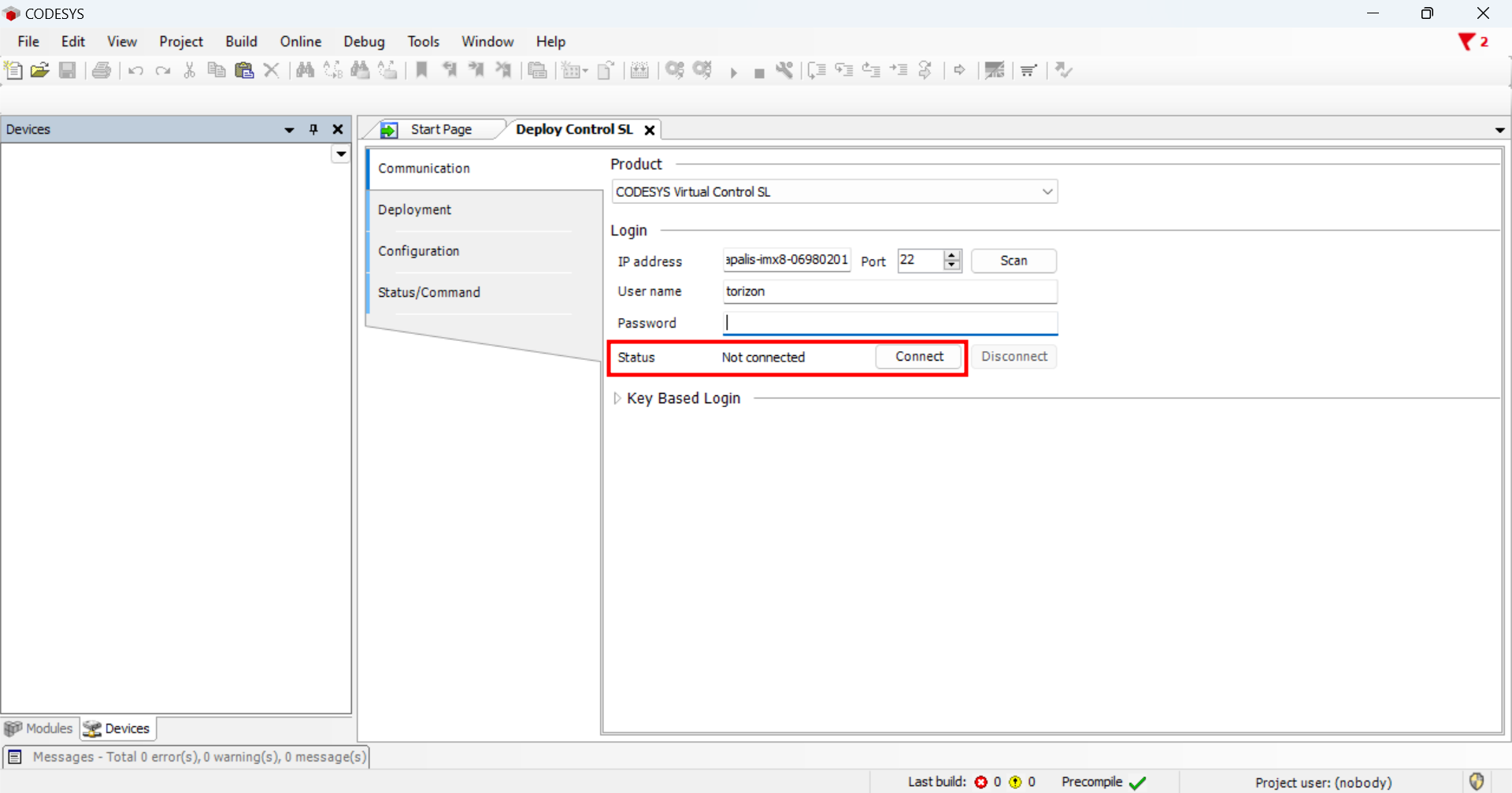The width and height of the screenshot is (1512, 793).
Task: Login to device with gear icon
Action: tap(675, 70)
